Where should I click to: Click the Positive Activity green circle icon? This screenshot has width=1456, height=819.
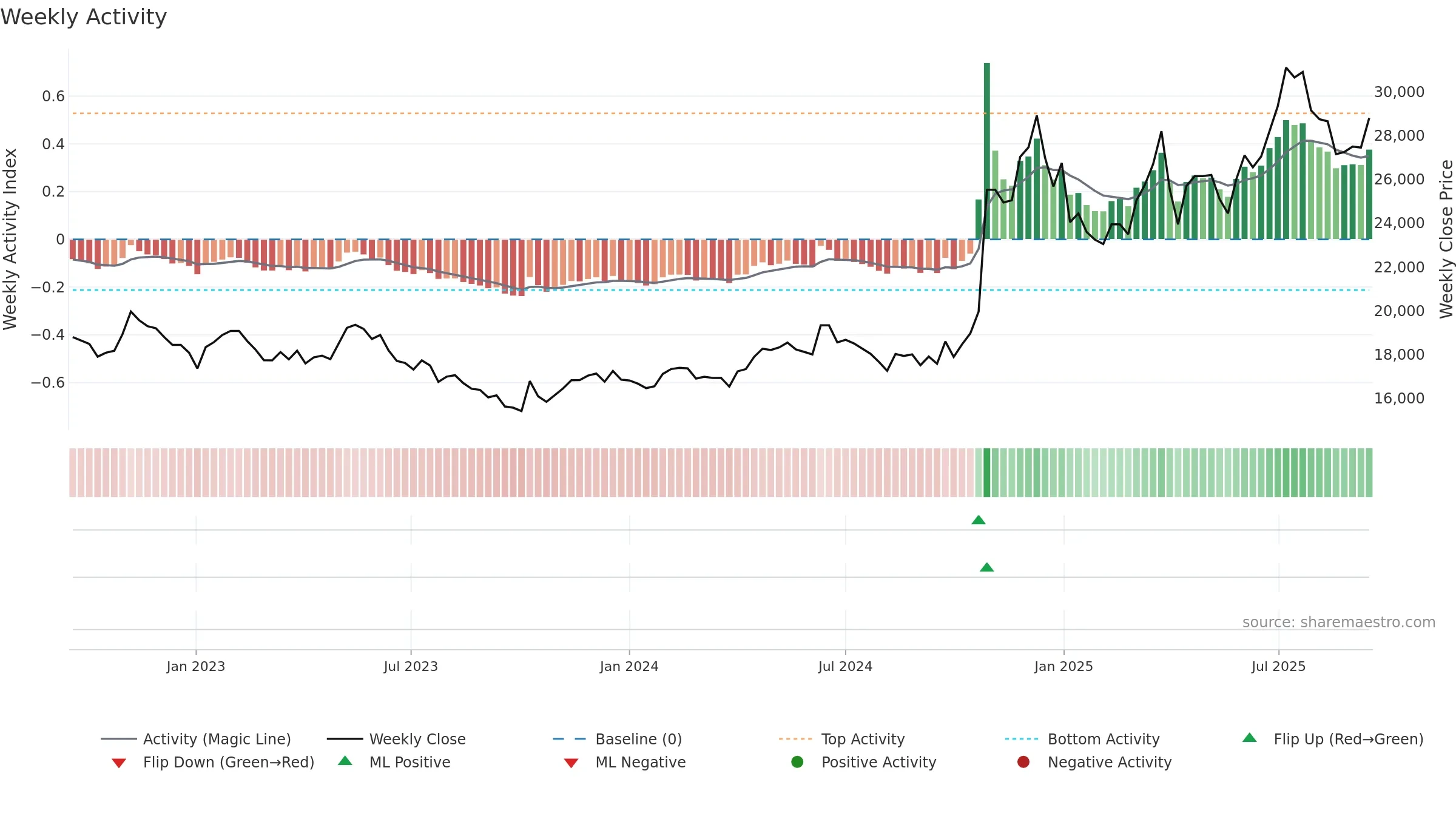click(797, 762)
